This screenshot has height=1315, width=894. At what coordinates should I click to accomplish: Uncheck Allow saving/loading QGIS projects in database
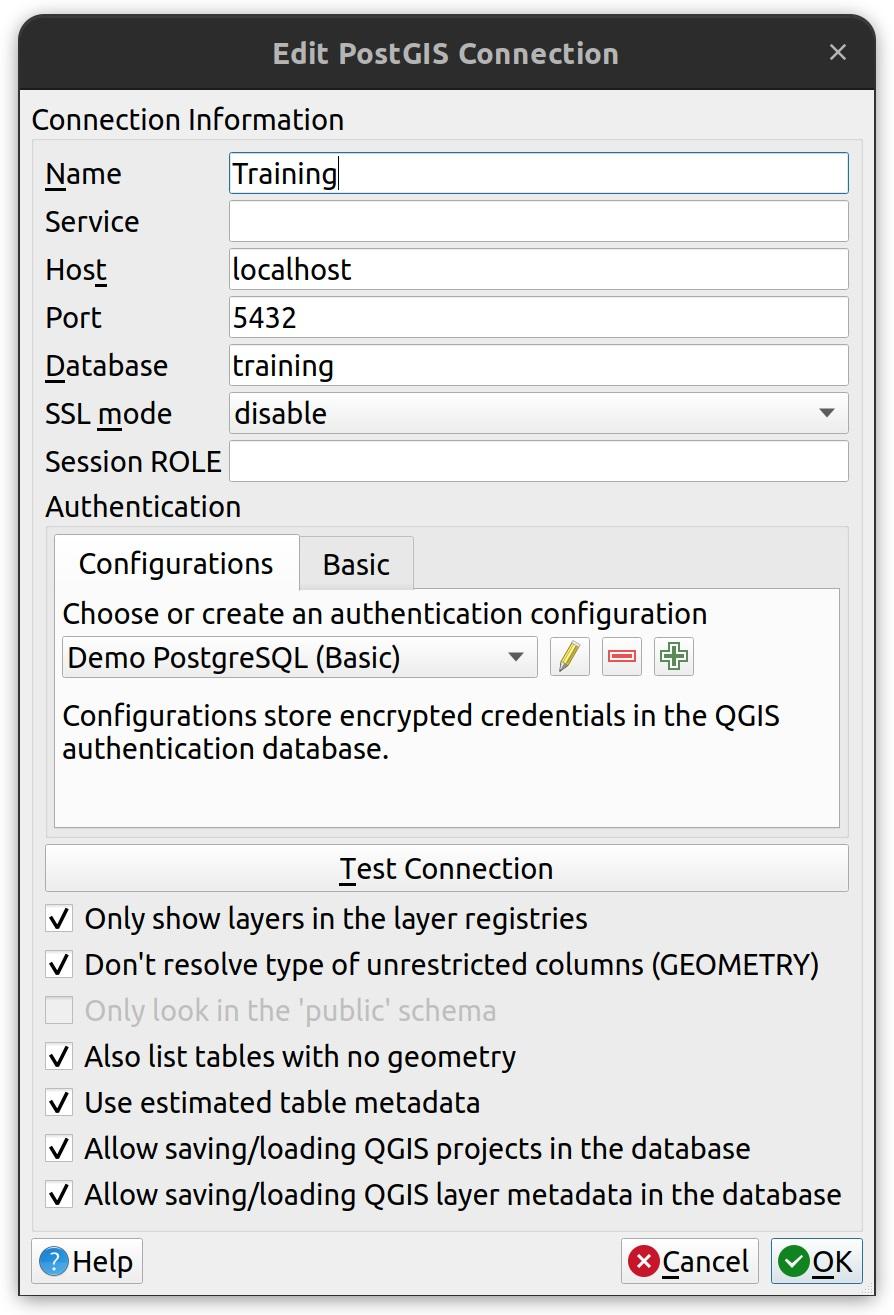coord(60,1148)
